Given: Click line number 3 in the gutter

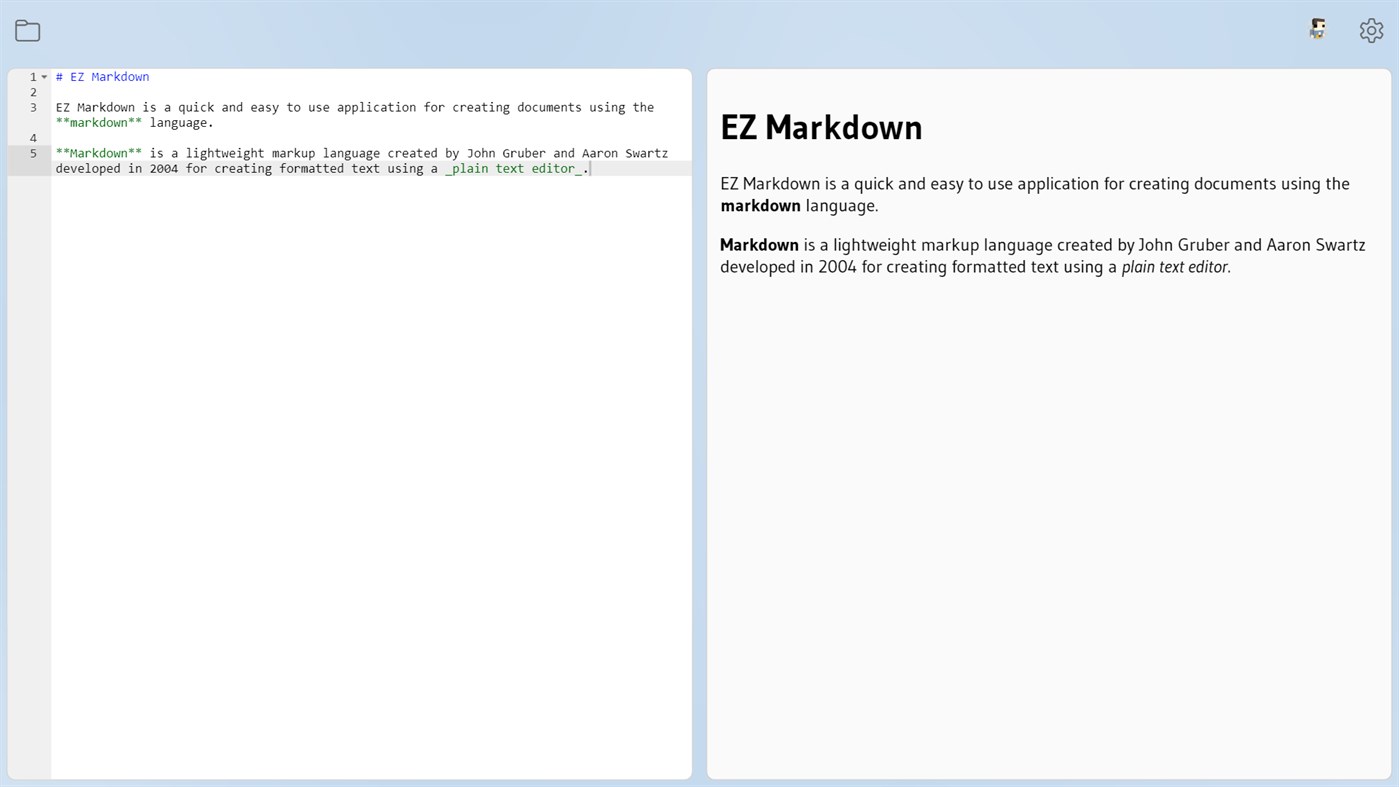Looking at the screenshot, I should point(32,107).
